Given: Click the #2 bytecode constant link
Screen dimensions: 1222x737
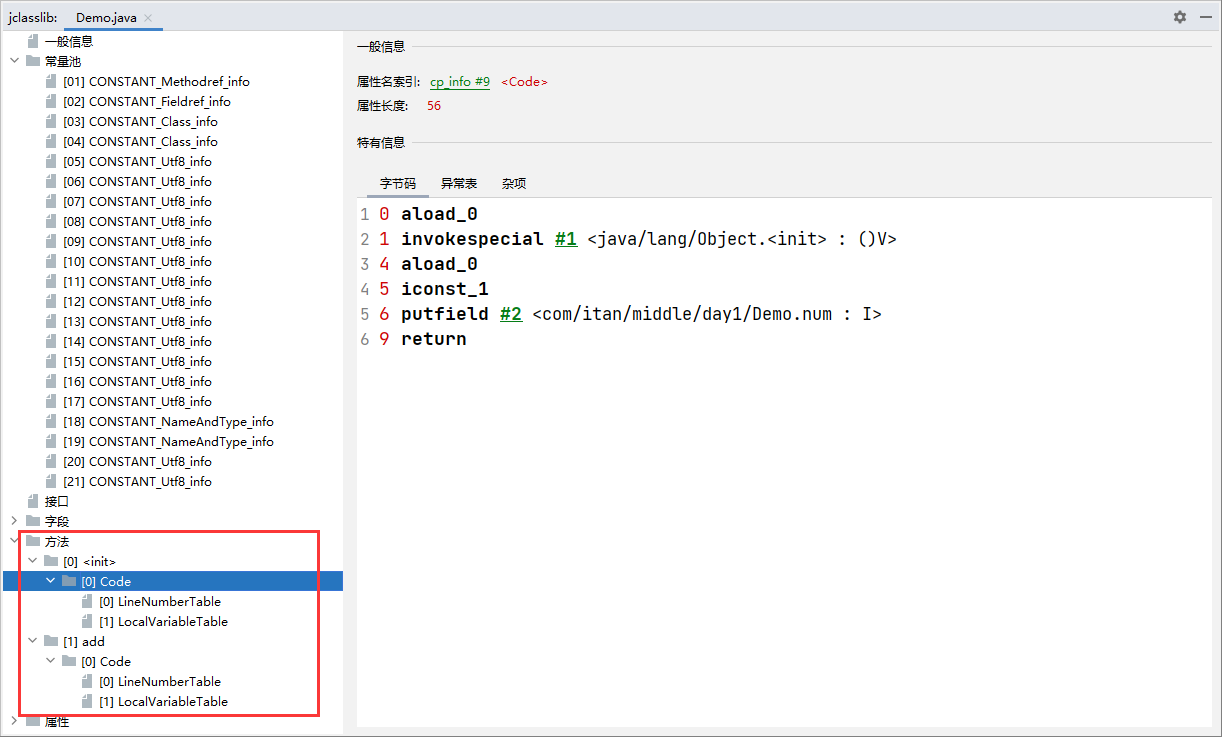Looking at the screenshot, I should click(511, 313).
